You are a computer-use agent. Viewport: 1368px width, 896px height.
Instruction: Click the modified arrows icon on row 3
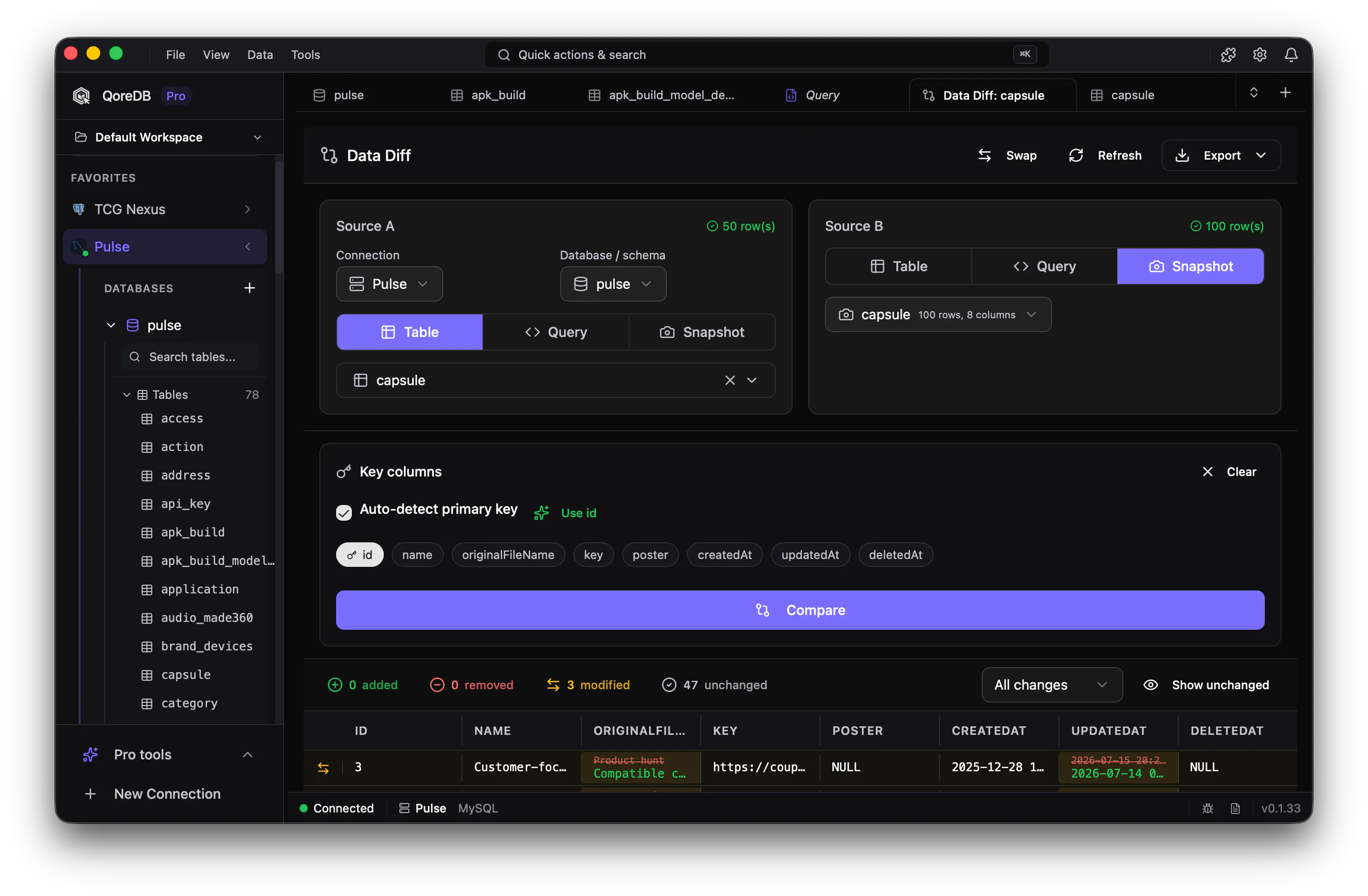tap(323, 767)
